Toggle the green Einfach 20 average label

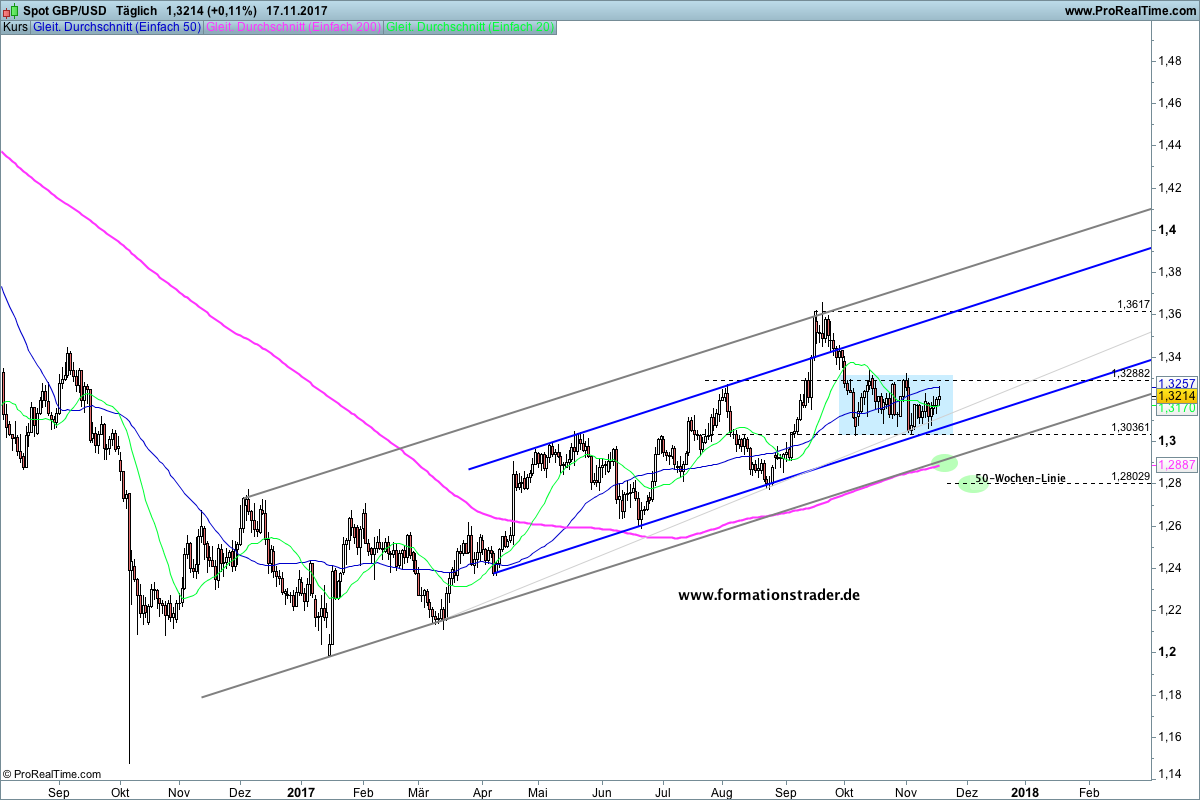pyautogui.click(x=470, y=27)
